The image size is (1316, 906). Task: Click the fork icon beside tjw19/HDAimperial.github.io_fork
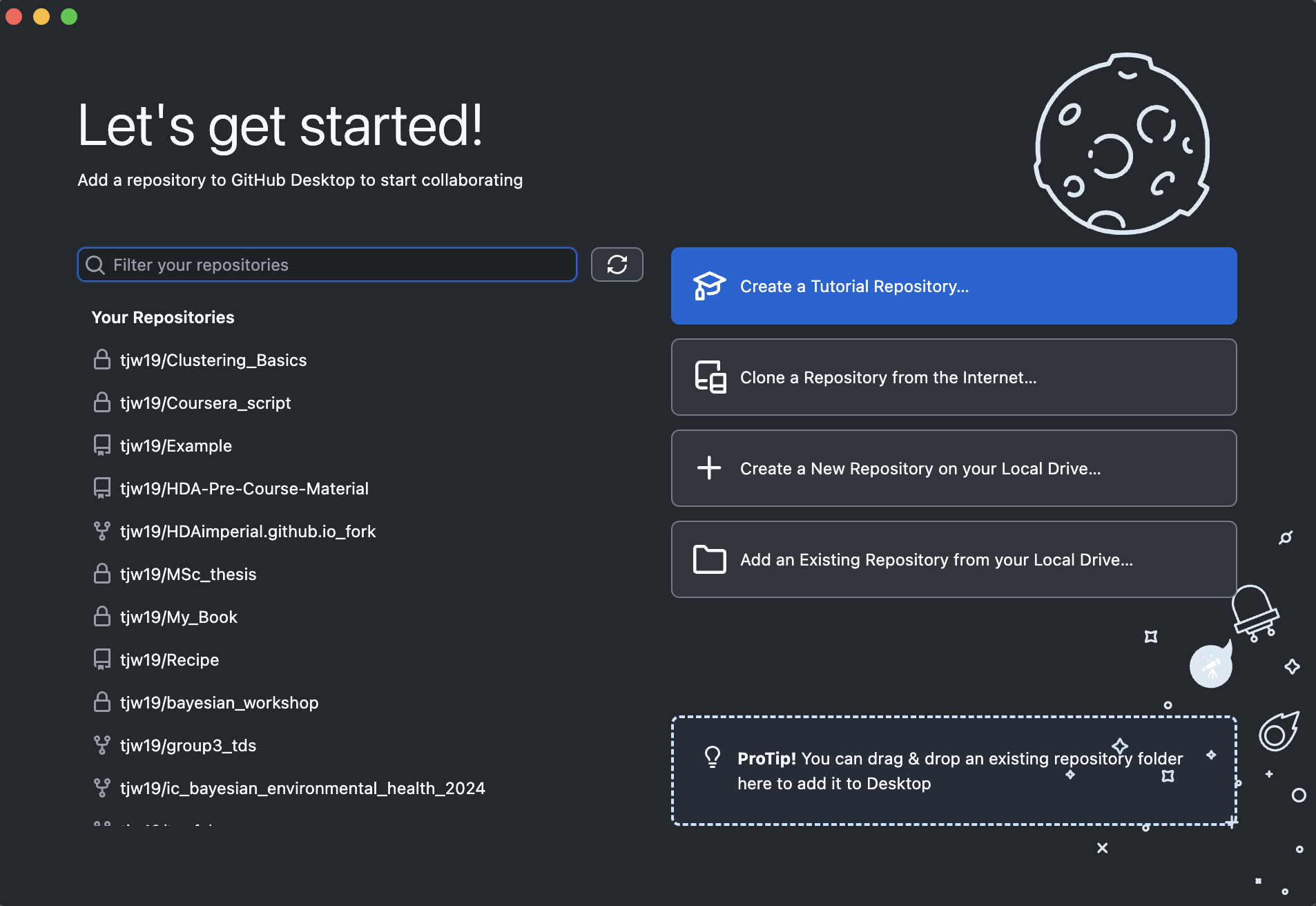point(102,531)
